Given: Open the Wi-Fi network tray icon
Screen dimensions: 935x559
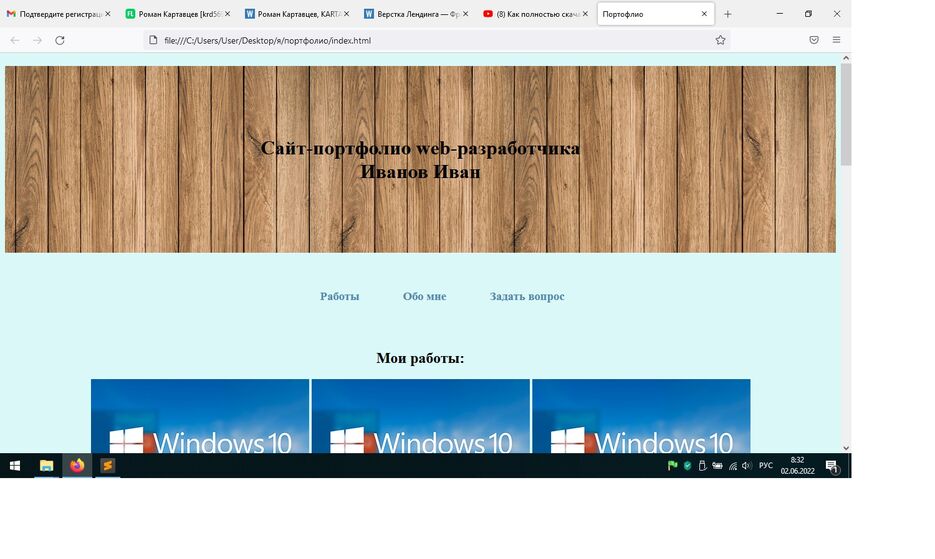Looking at the screenshot, I should click(x=732, y=466).
